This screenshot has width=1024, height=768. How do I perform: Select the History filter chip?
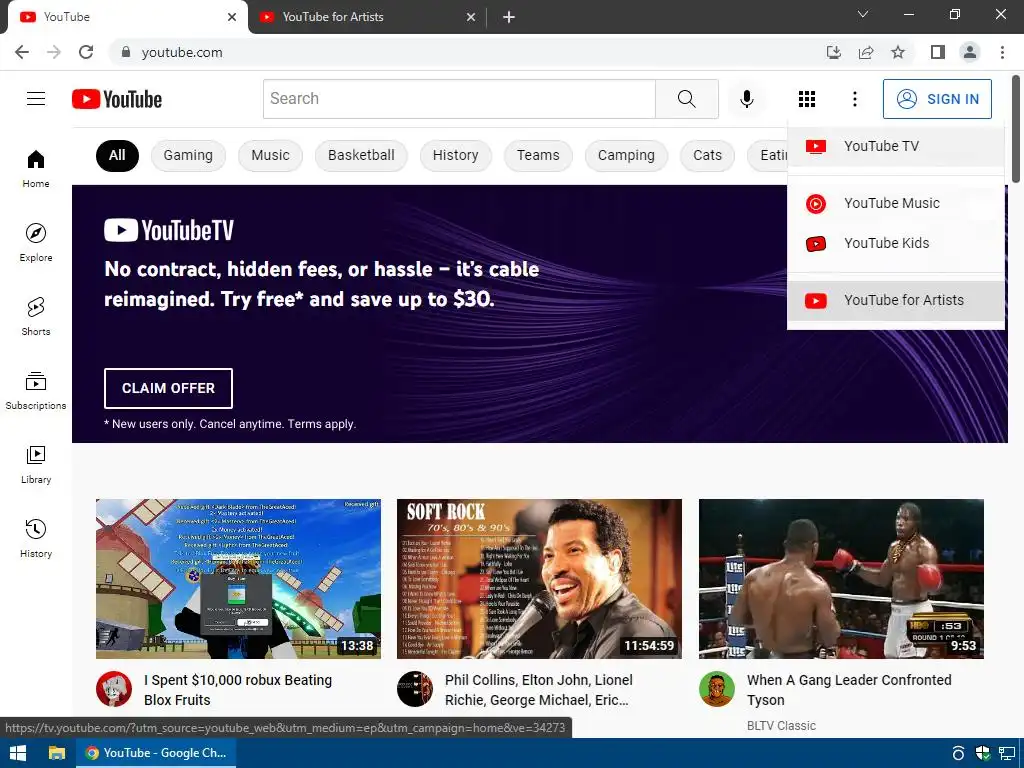[455, 155]
